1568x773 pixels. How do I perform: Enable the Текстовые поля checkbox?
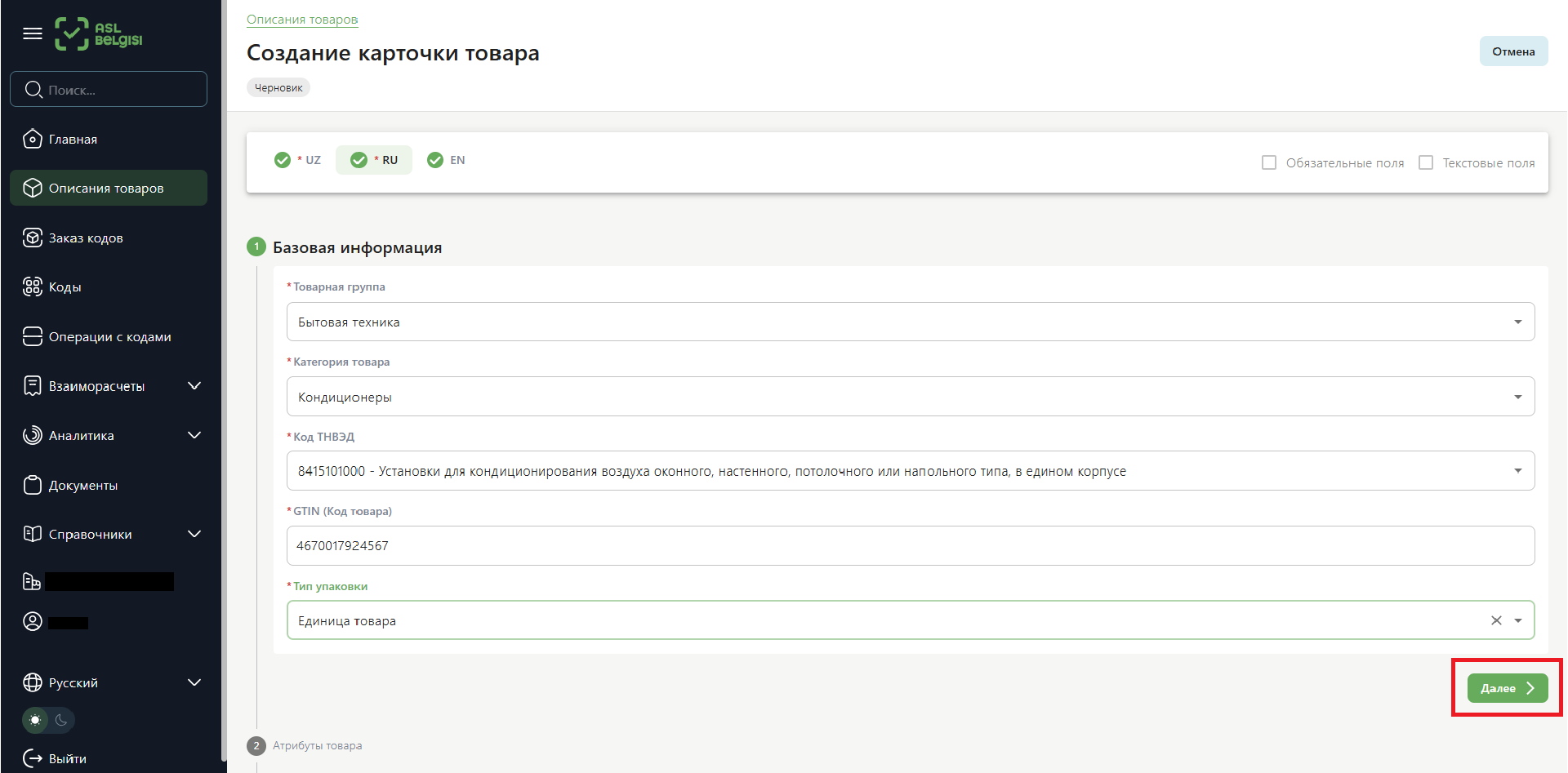pos(1426,162)
